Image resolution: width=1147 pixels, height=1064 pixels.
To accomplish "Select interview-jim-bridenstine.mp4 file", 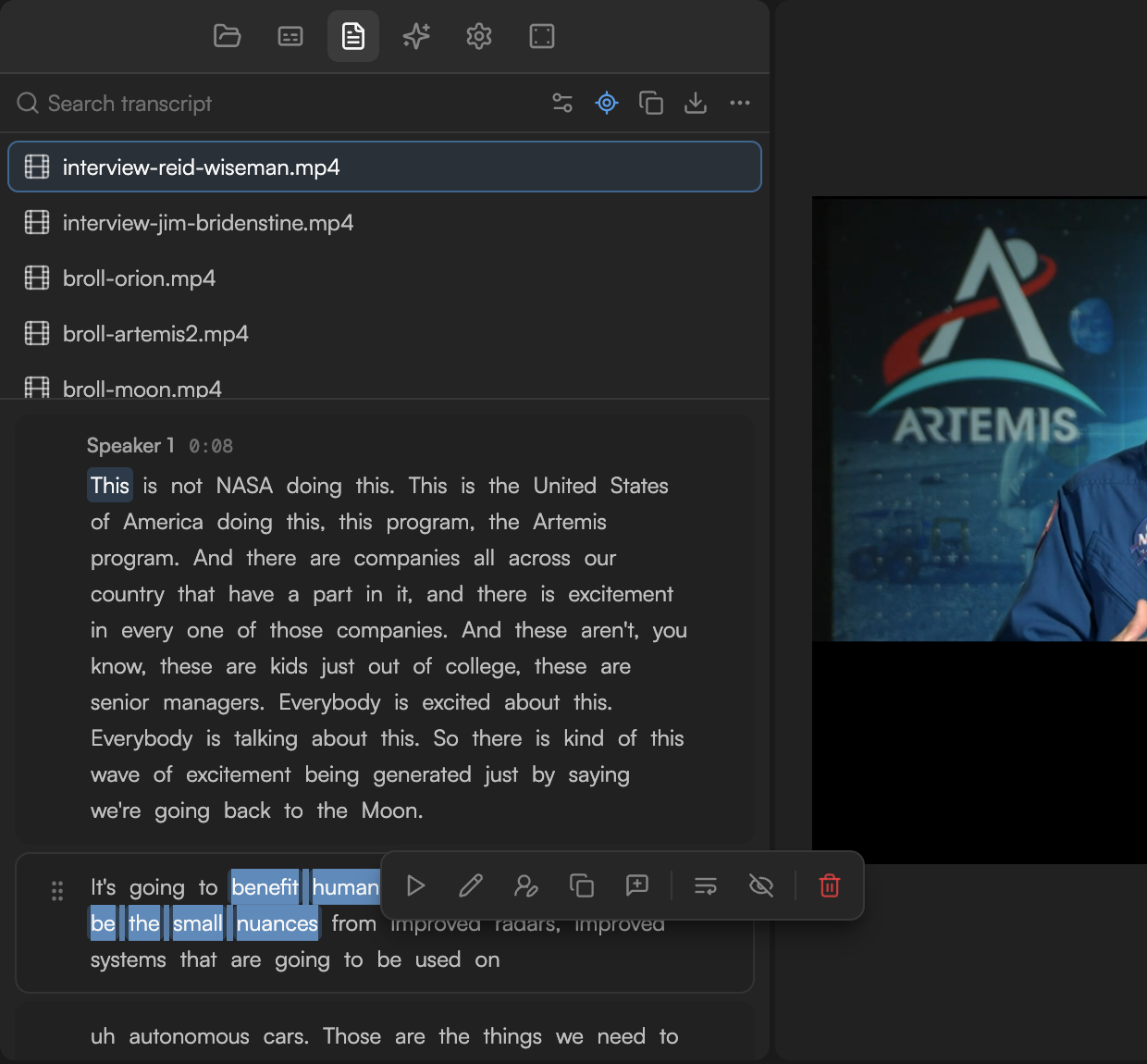I will coord(385,222).
